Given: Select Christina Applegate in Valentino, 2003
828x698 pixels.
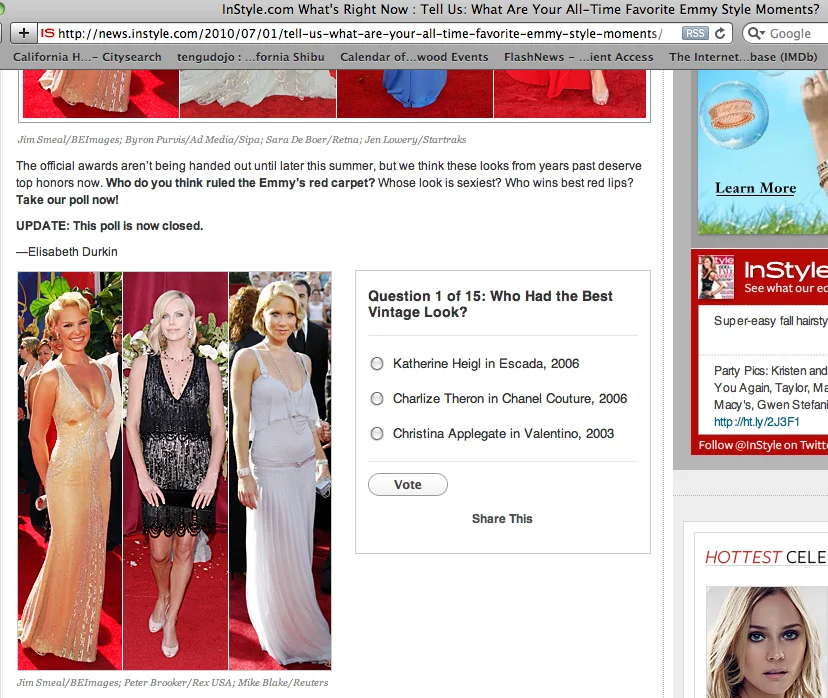Looking at the screenshot, I should [377, 433].
